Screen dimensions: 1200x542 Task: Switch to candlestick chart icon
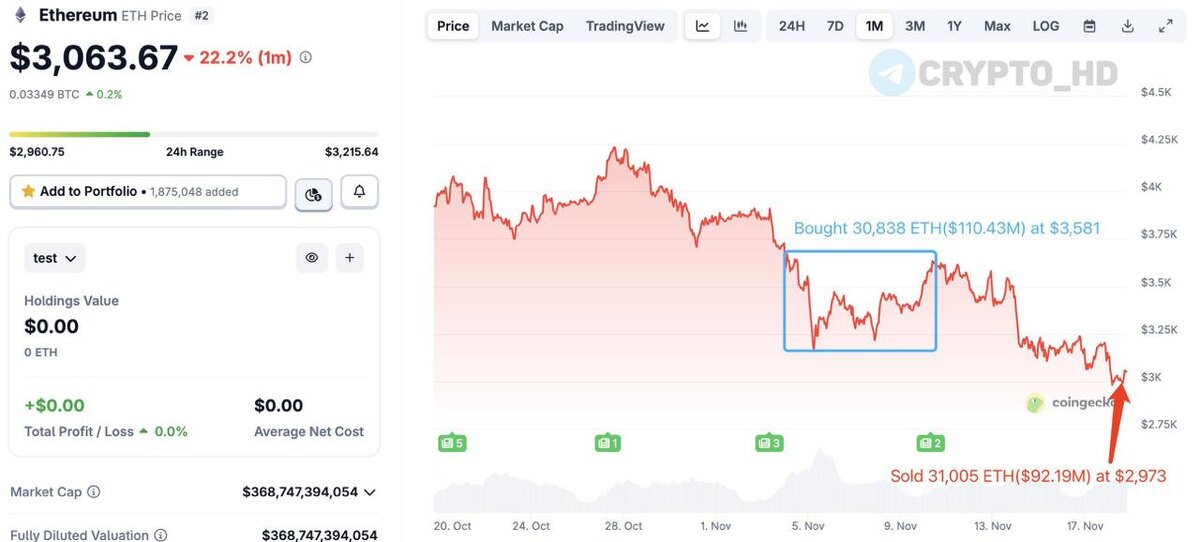pos(740,26)
